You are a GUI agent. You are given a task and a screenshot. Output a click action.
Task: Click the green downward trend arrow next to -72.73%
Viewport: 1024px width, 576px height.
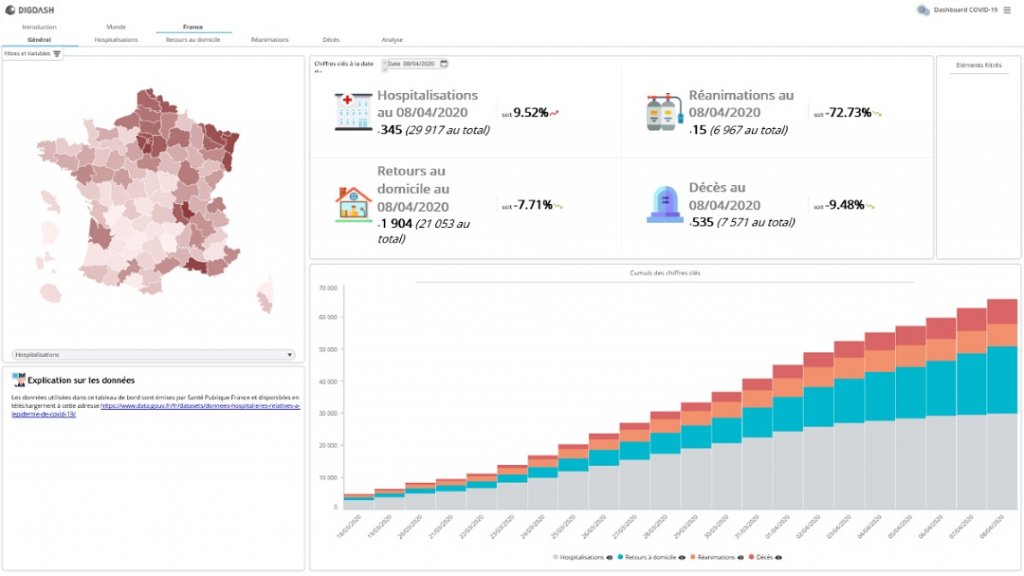pos(877,114)
